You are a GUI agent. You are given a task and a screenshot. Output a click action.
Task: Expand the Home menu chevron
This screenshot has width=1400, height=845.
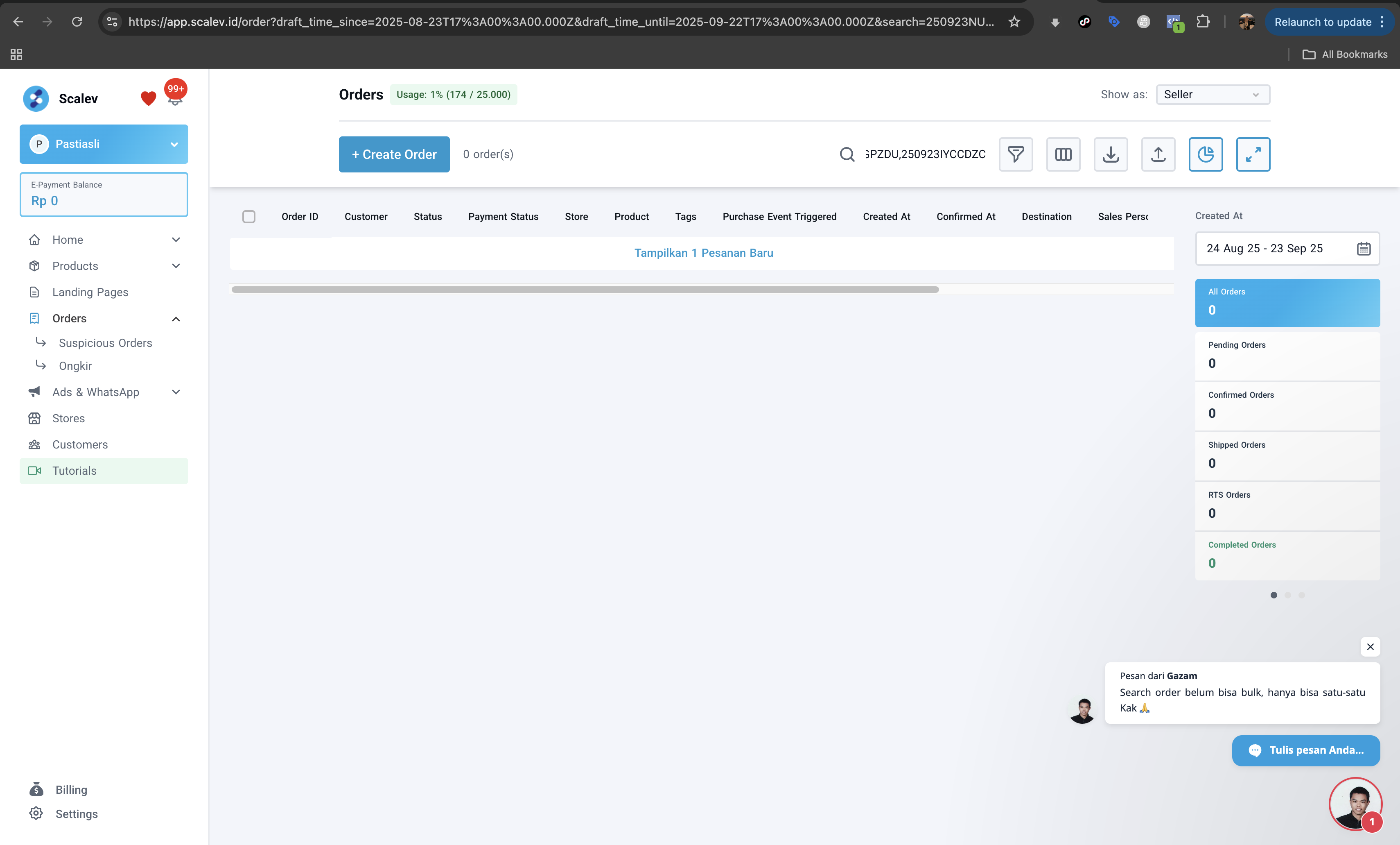176,239
